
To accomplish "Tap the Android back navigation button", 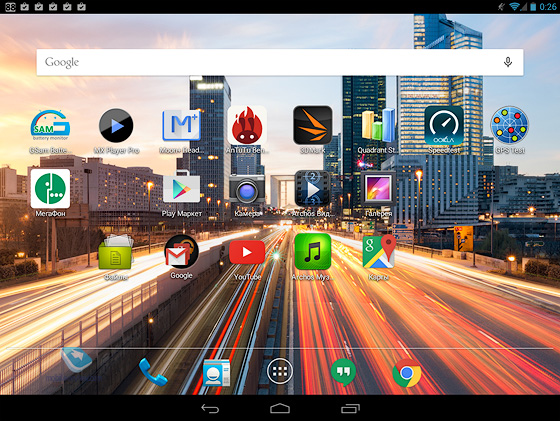I will [x=210, y=409].
